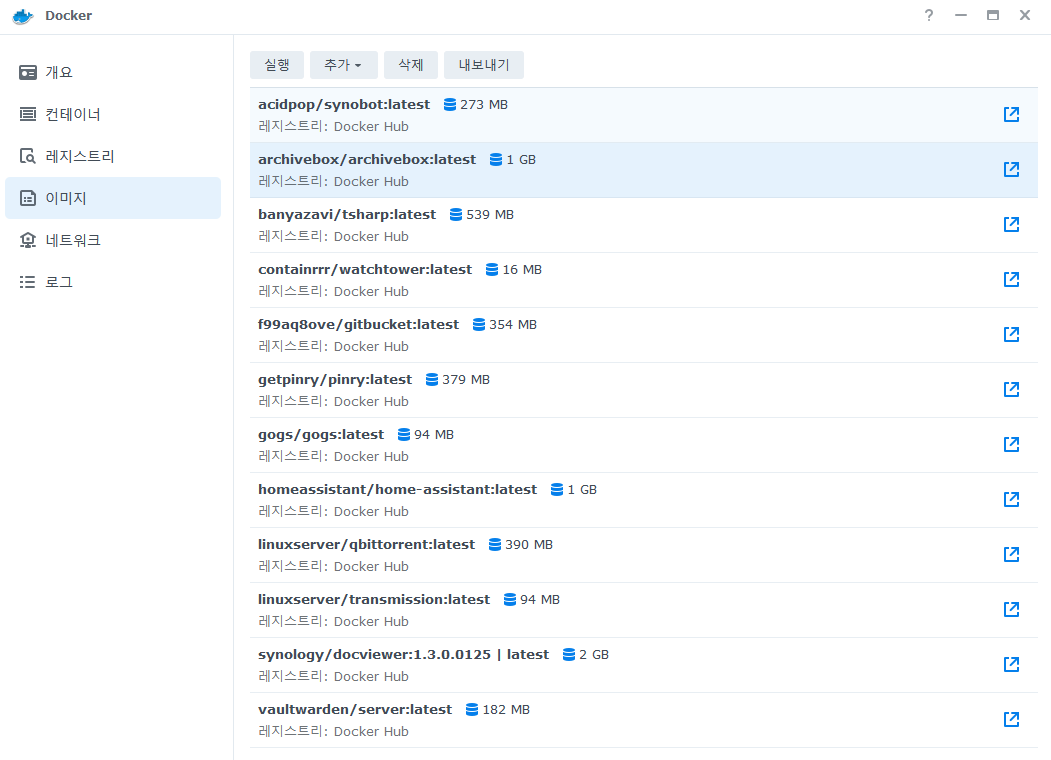The height and width of the screenshot is (760, 1051).
Task: Open external link for acidpop/synobot image
Action: 1011,115
